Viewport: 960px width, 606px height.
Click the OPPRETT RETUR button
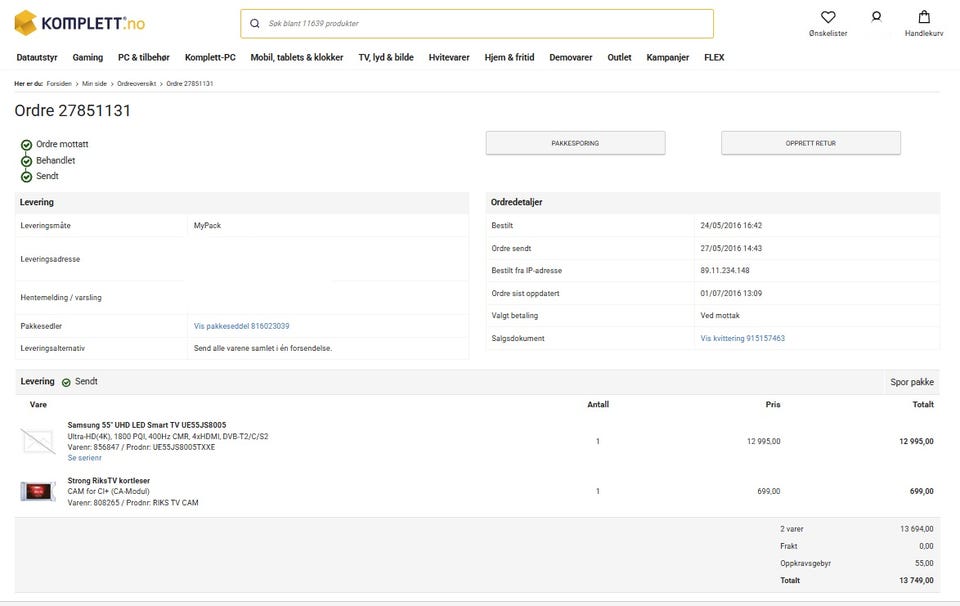point(811,143)
